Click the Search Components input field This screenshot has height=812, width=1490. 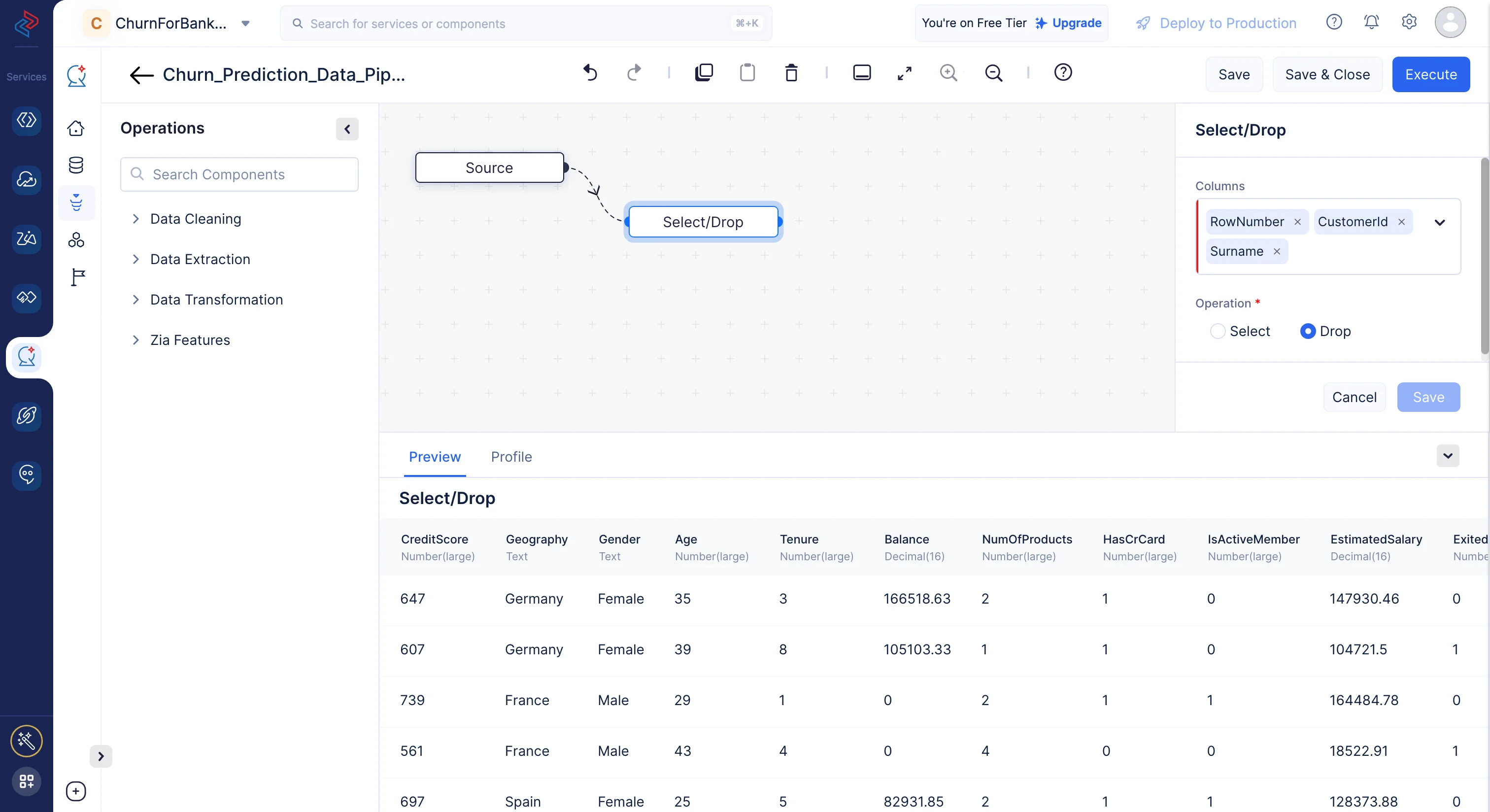[239, 174]
